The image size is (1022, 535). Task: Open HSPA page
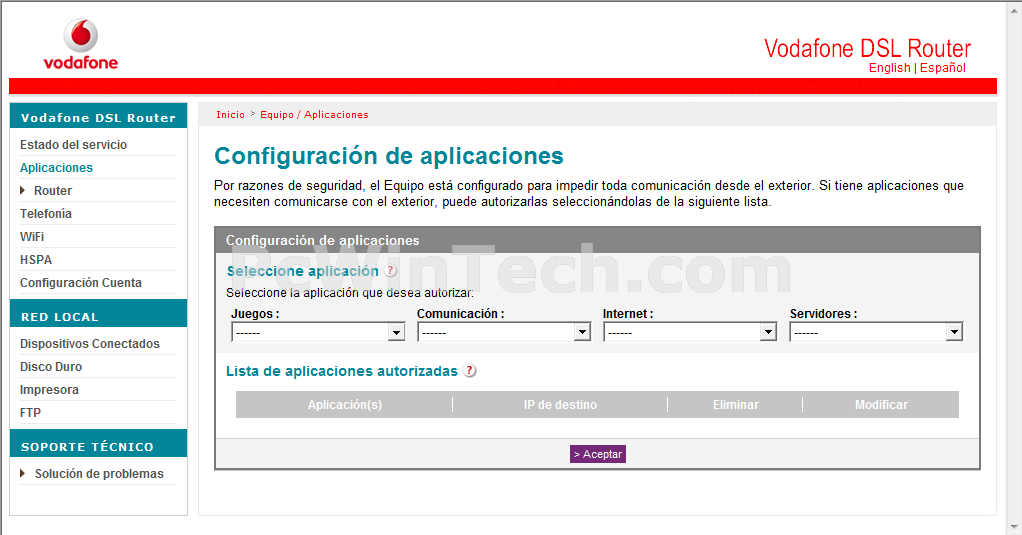click(x=36, y=259)
